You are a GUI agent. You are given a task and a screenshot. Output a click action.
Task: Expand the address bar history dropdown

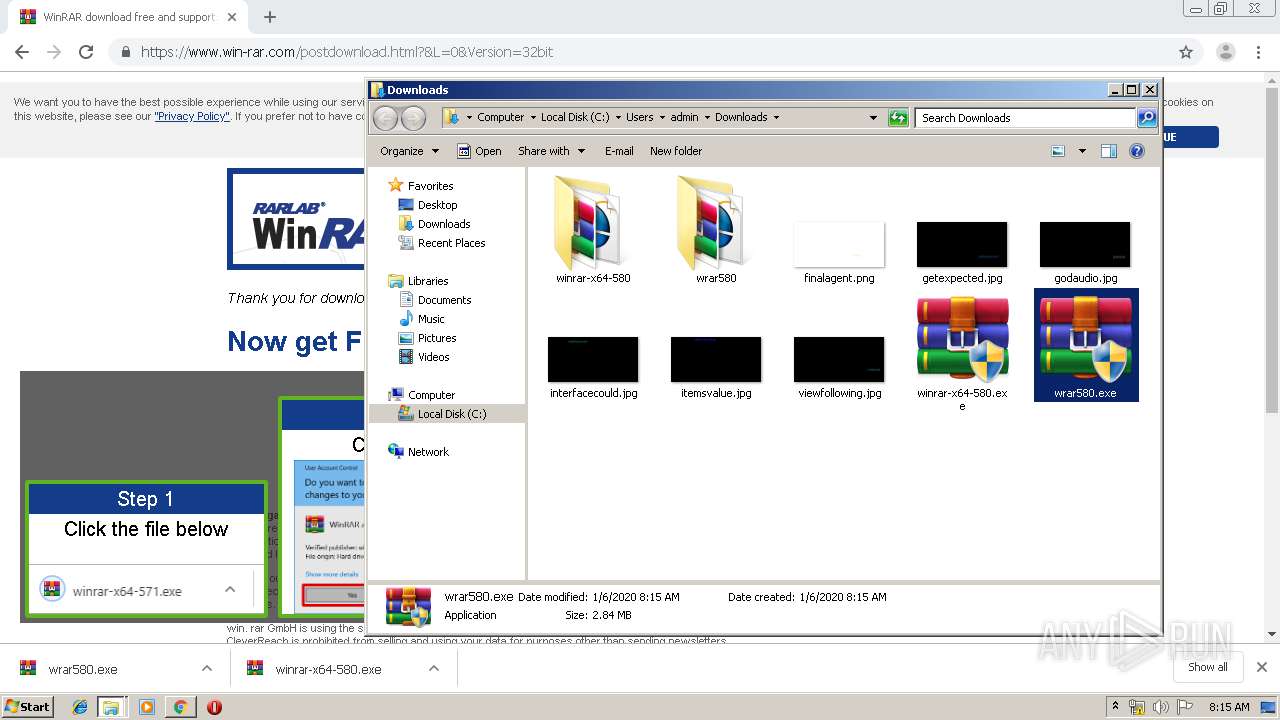tap(874, 118)
